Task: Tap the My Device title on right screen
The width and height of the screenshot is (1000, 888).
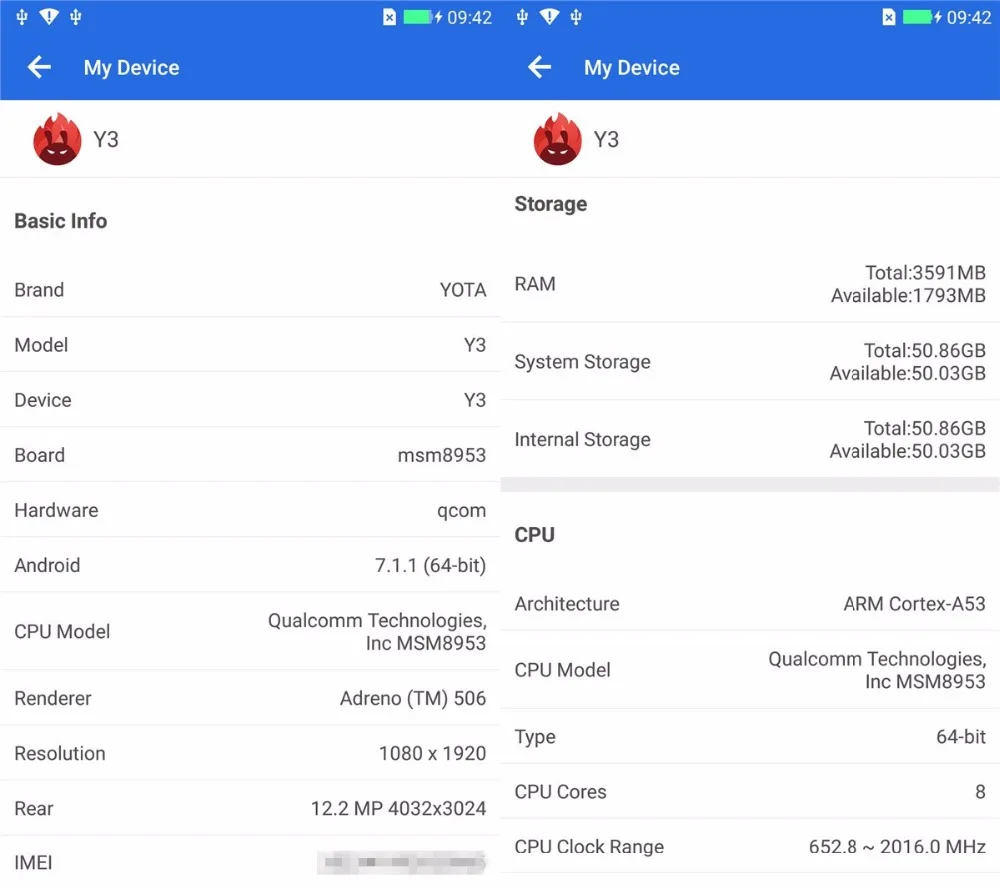Action: point(632,68)
